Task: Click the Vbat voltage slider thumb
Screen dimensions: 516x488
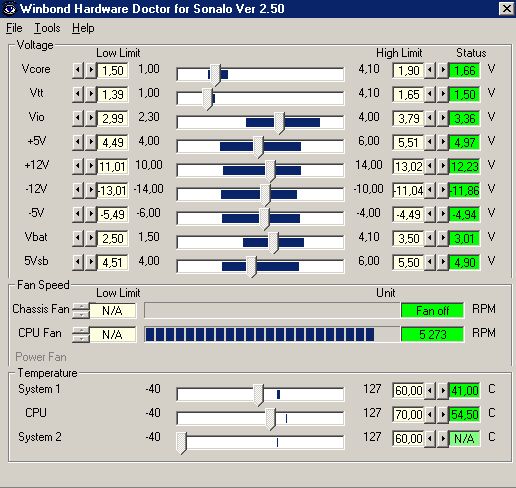Action: [273, 243]
